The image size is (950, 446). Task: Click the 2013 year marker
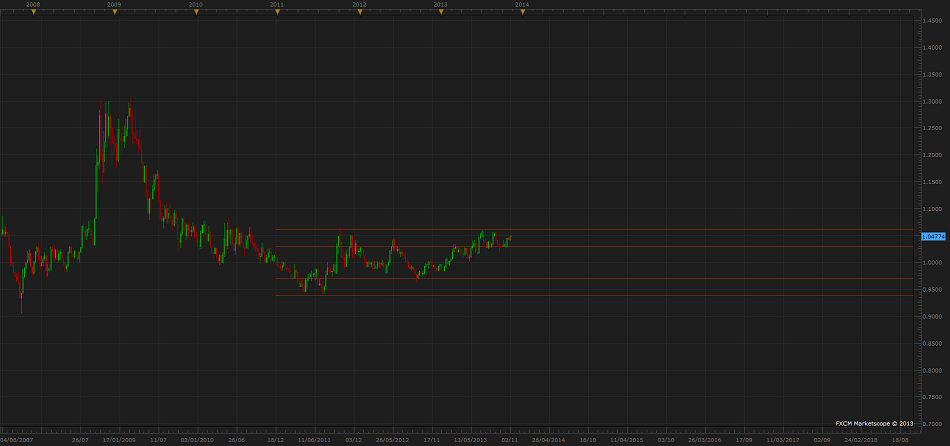(440, 12)
